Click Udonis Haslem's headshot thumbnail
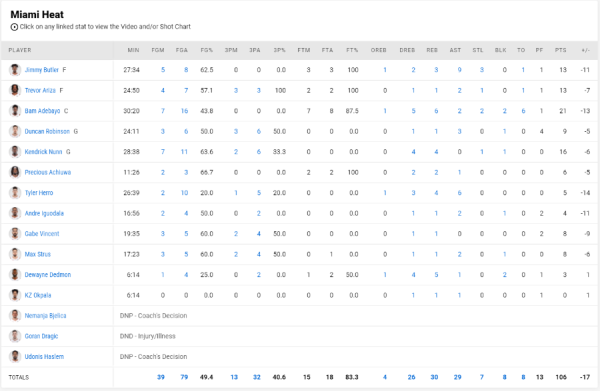600x391 pixels. pos(15,357)
